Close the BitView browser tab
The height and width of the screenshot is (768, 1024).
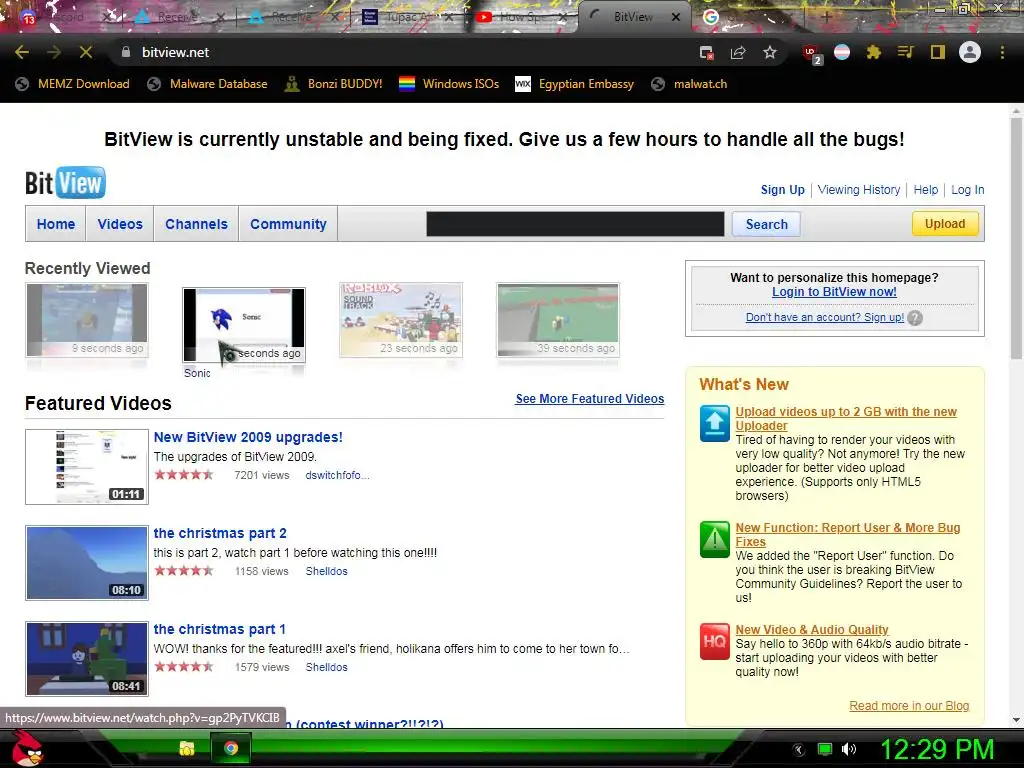point(677,17)
